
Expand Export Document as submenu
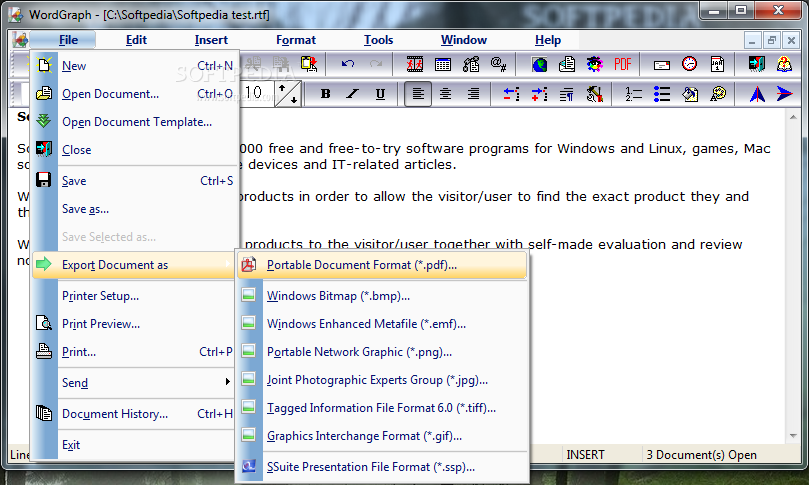pos(135,265)
